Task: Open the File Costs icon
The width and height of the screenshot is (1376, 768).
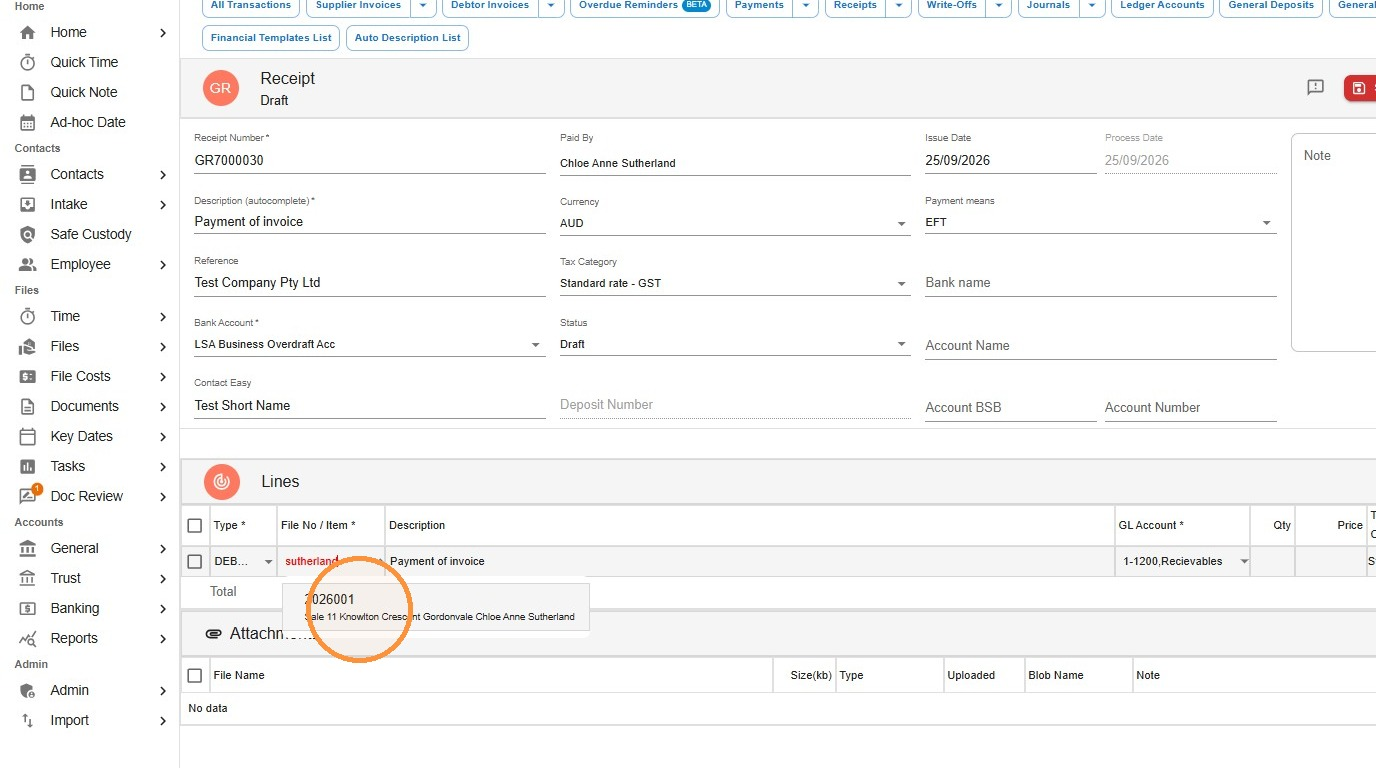Action: [x=28, y=376]
